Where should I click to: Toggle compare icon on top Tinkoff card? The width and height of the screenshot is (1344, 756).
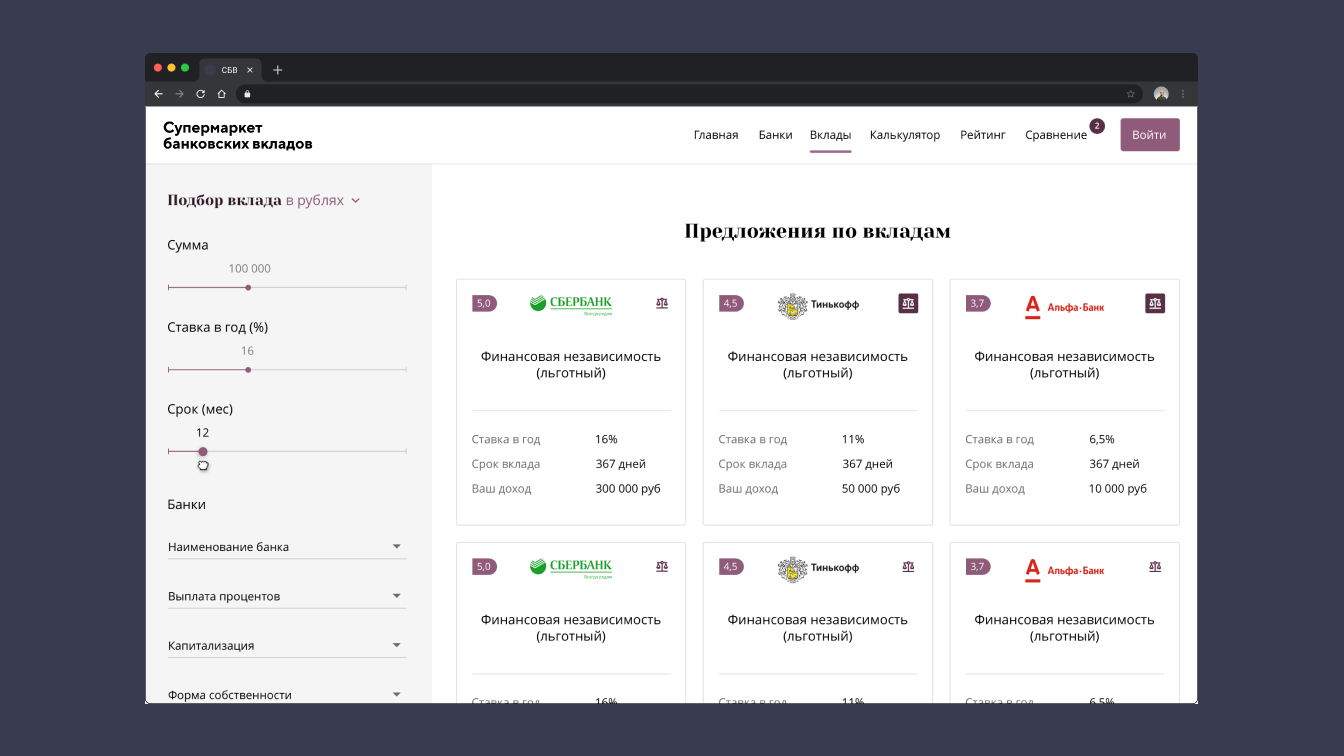coord(908,303)
